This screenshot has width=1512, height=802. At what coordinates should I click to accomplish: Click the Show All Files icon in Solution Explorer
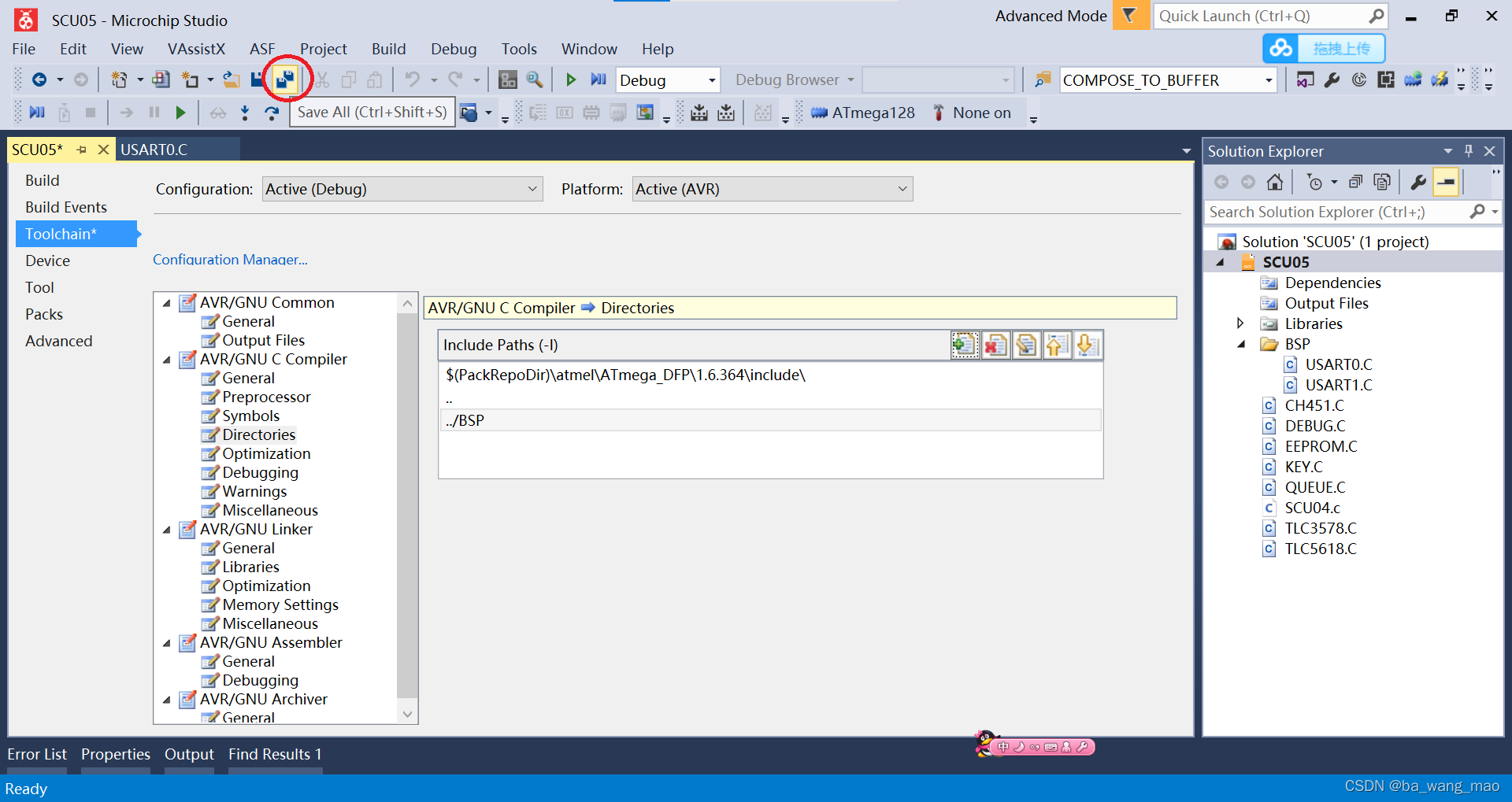1382,183
